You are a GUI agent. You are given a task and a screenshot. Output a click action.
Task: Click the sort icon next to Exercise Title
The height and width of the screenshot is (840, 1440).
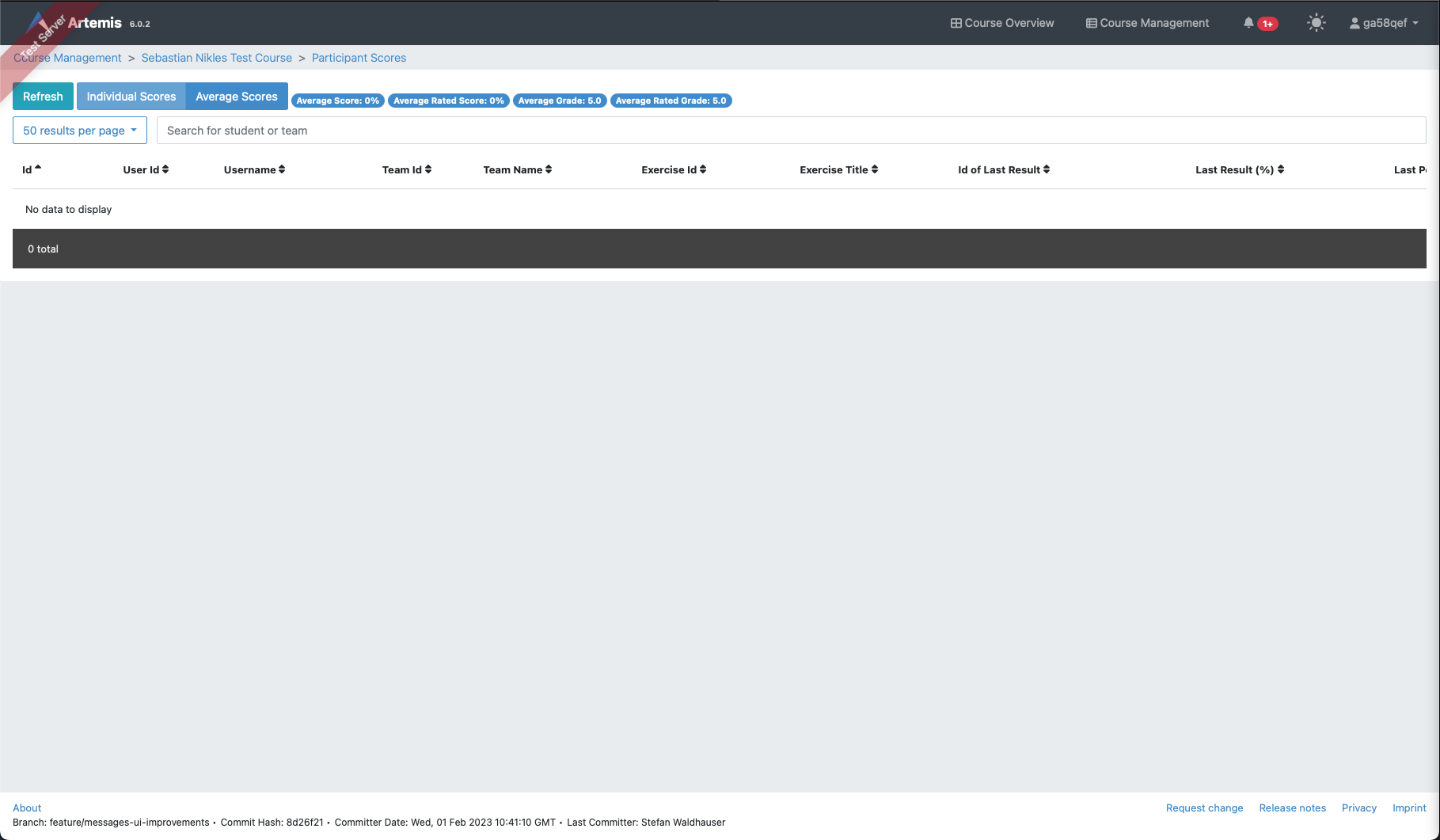pyautogui.click(x=873, y=169)
